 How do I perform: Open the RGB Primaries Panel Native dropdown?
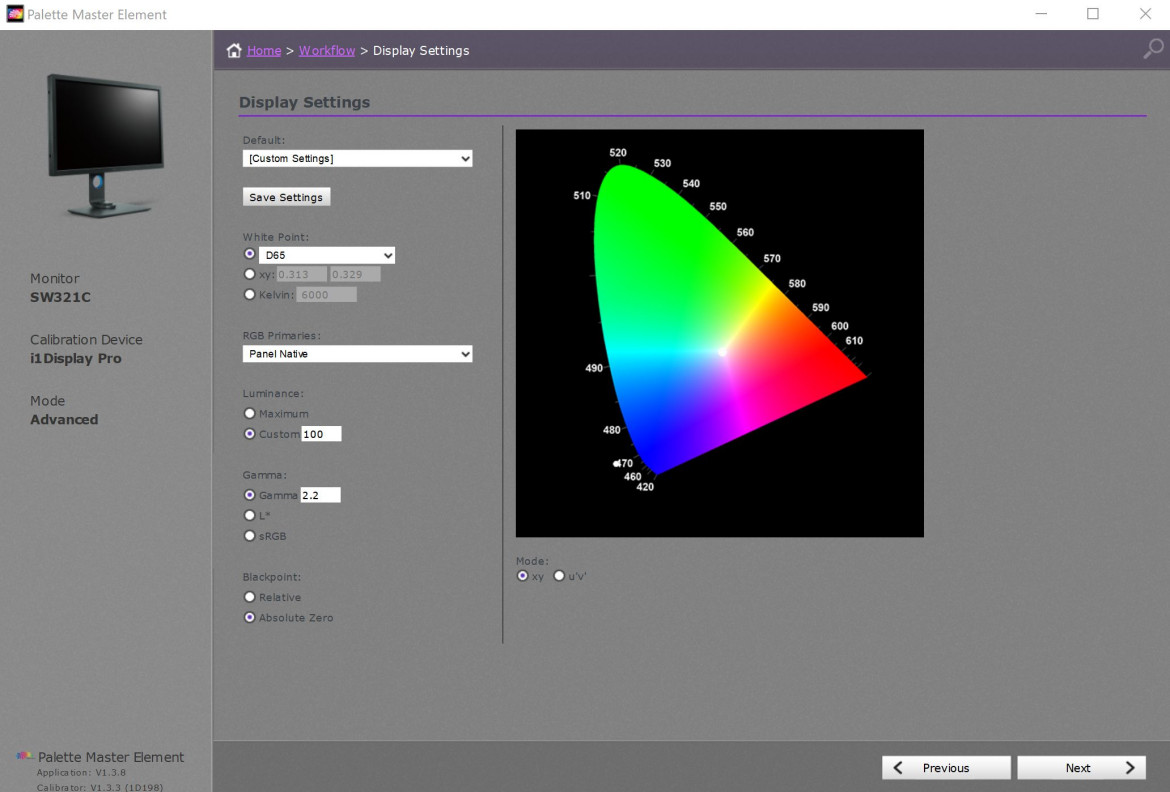pyautogui.click(x=357, y=354)
